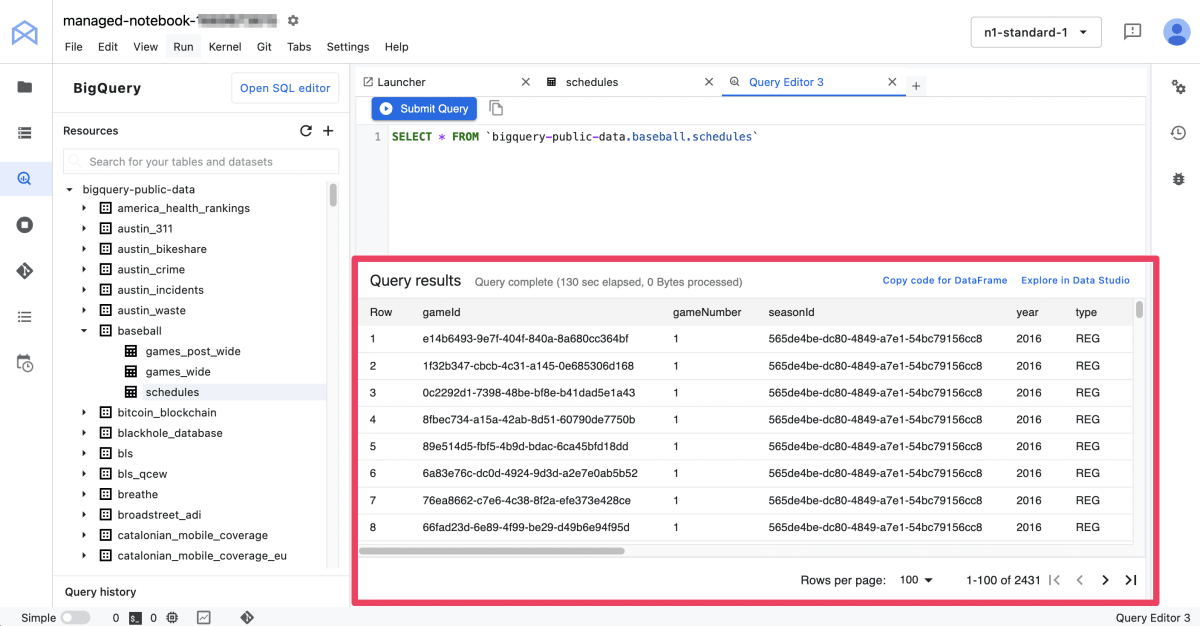Expand the catalonian_mobile_coverage_eu dataset
Image resolution: width=1200 pixels, height=626 pixels.
point(85,556)
